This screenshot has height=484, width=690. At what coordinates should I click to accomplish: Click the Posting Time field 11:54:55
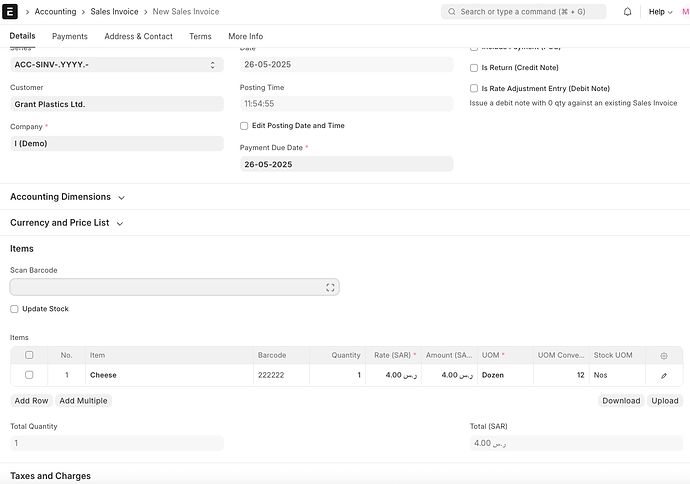click(346, 104)
